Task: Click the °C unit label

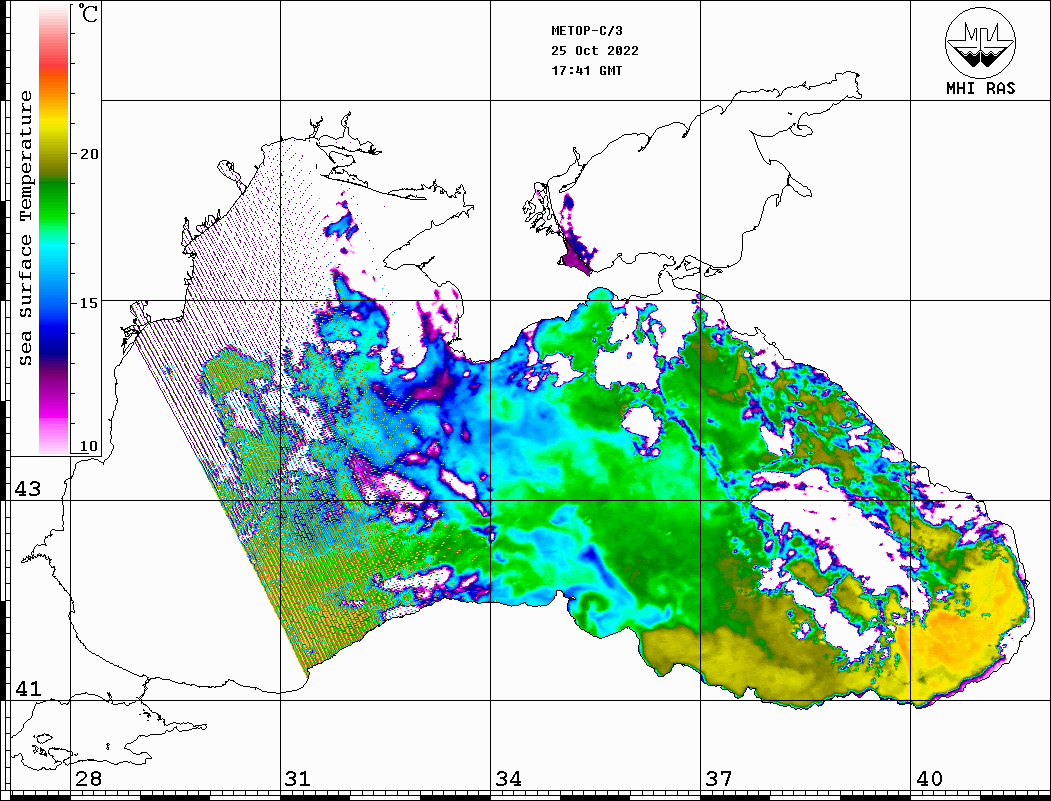Action: 88,13
